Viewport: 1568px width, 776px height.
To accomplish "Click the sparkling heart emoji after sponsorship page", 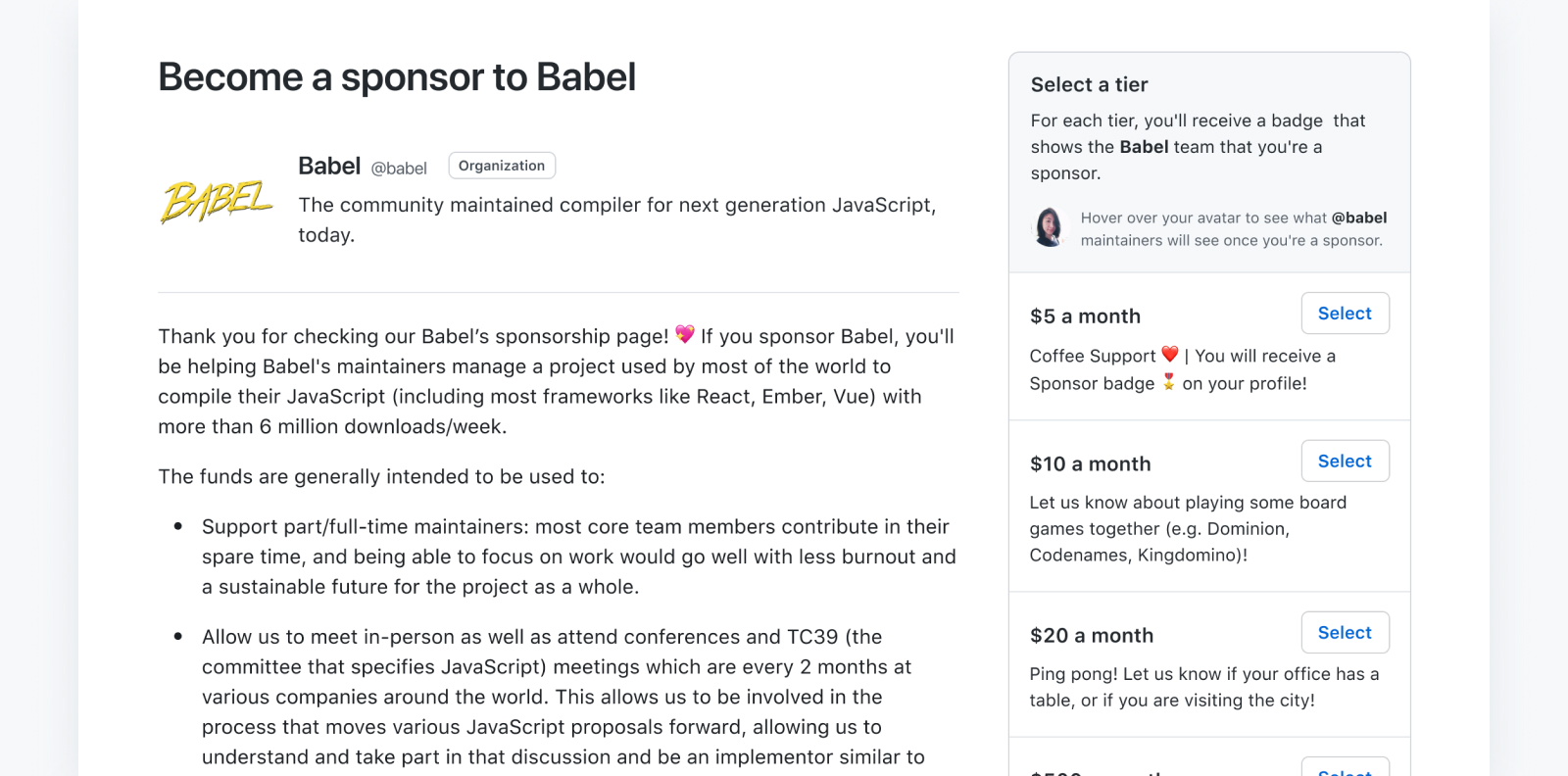I will click(685, 334).
